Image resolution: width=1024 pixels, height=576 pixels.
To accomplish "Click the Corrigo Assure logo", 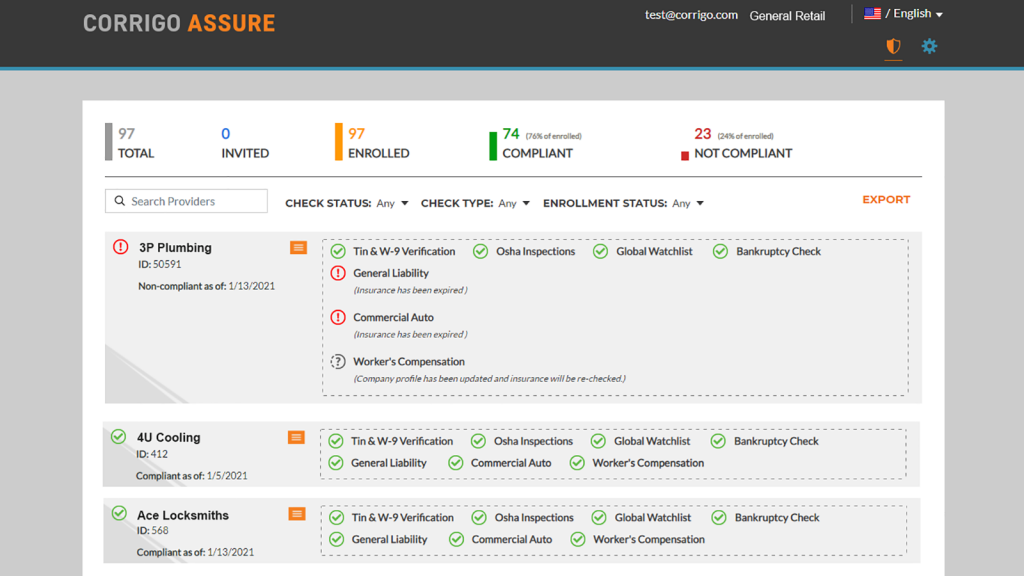I will 179,24.
